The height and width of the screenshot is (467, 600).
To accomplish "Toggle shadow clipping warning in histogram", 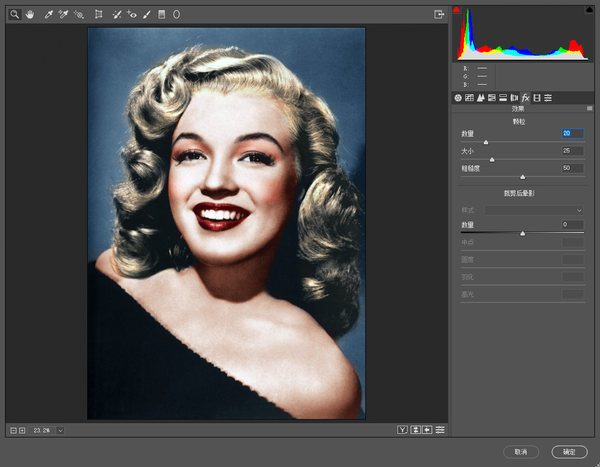I will click(x=457, y=11).
